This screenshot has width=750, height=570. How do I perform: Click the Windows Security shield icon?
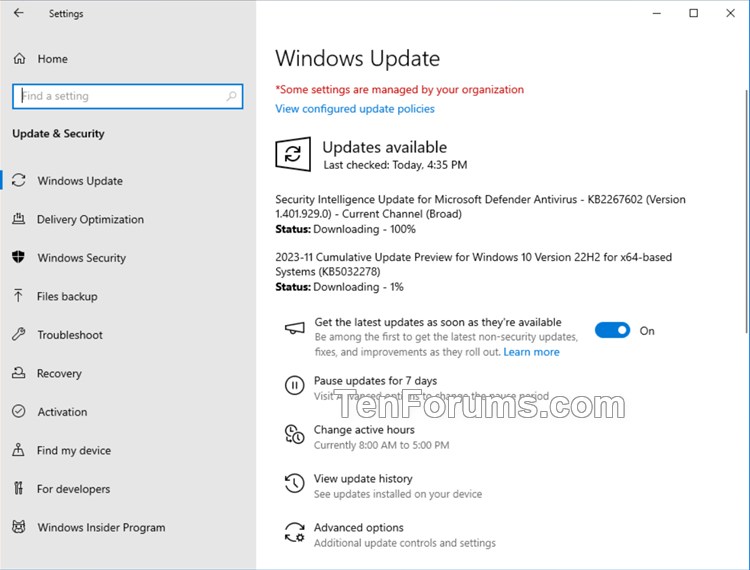[19, 257]
